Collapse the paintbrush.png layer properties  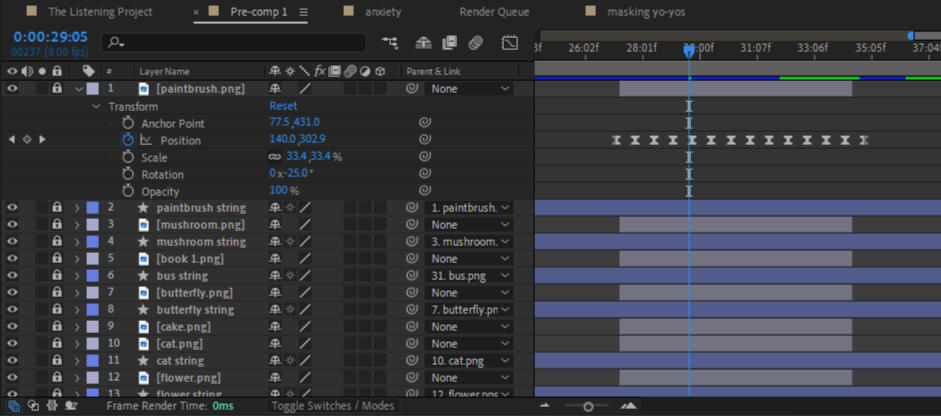tap(78, 89)
